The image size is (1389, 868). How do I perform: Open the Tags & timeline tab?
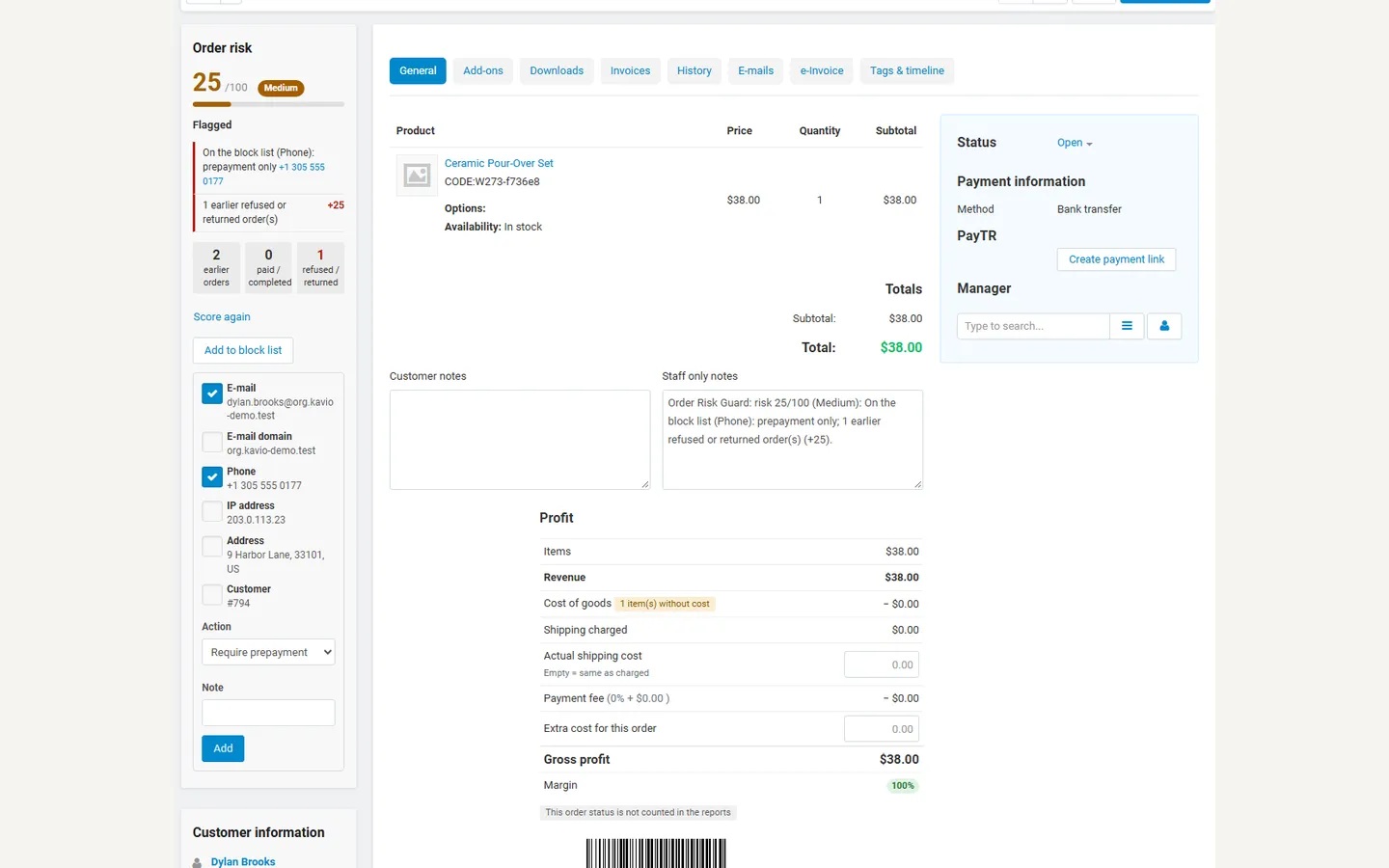[907, 70]
